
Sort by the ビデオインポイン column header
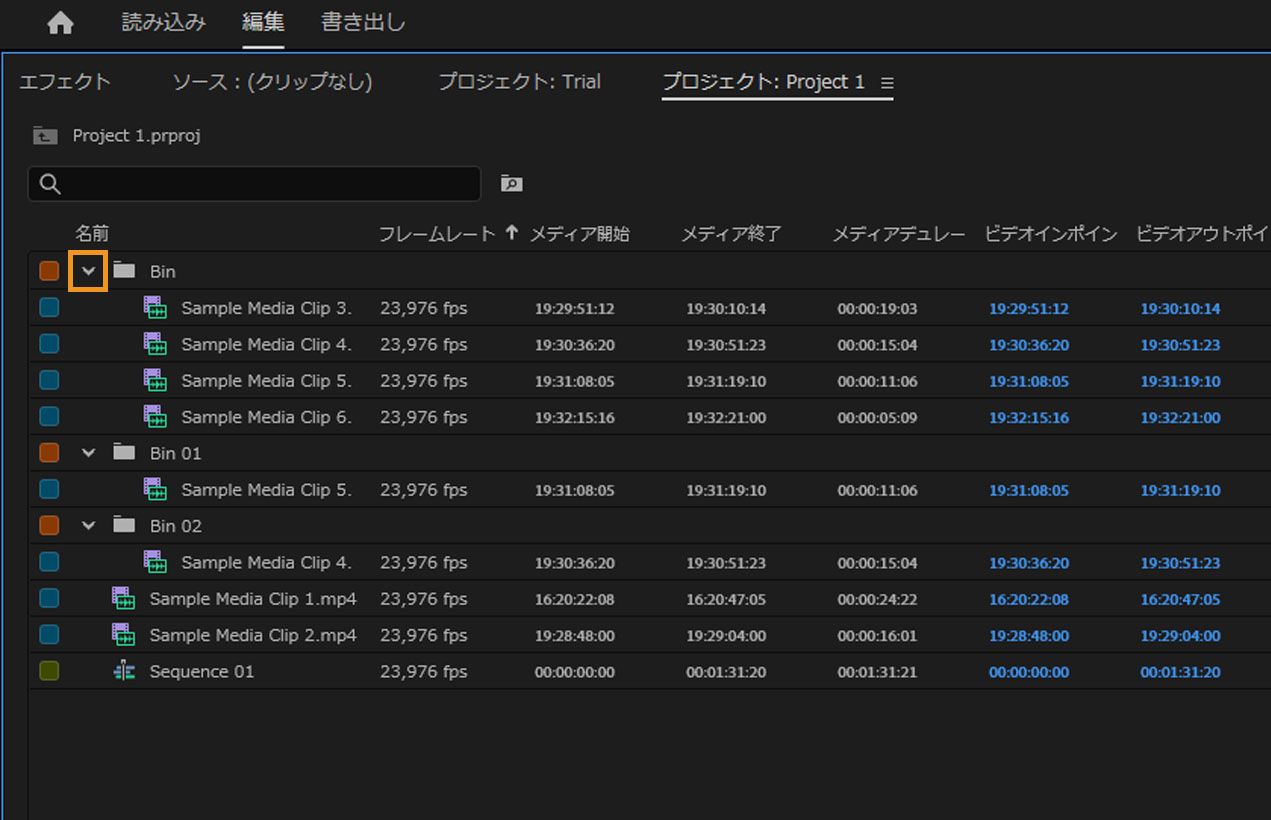point(1051,234)
